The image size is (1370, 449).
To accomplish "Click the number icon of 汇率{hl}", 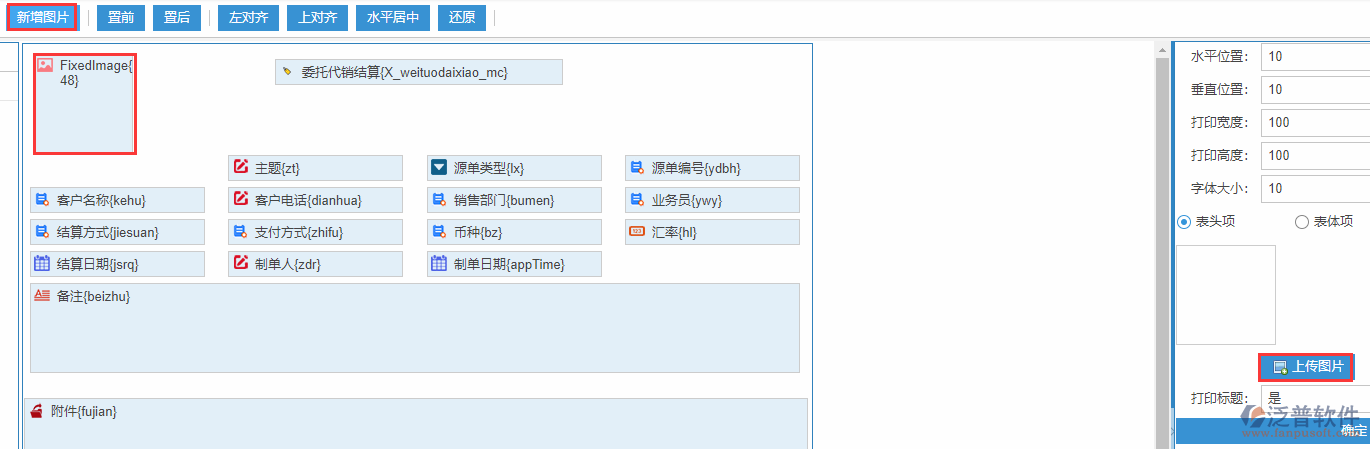I will (x=637, y=231).
